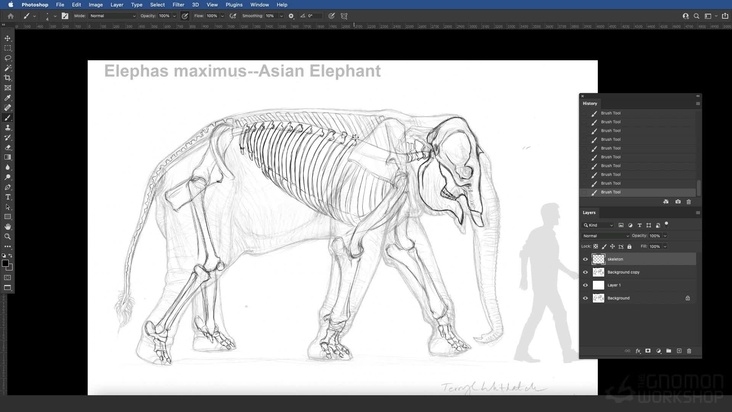Open the Window menu
Screen dimensions: 732x412
(260, 5)
